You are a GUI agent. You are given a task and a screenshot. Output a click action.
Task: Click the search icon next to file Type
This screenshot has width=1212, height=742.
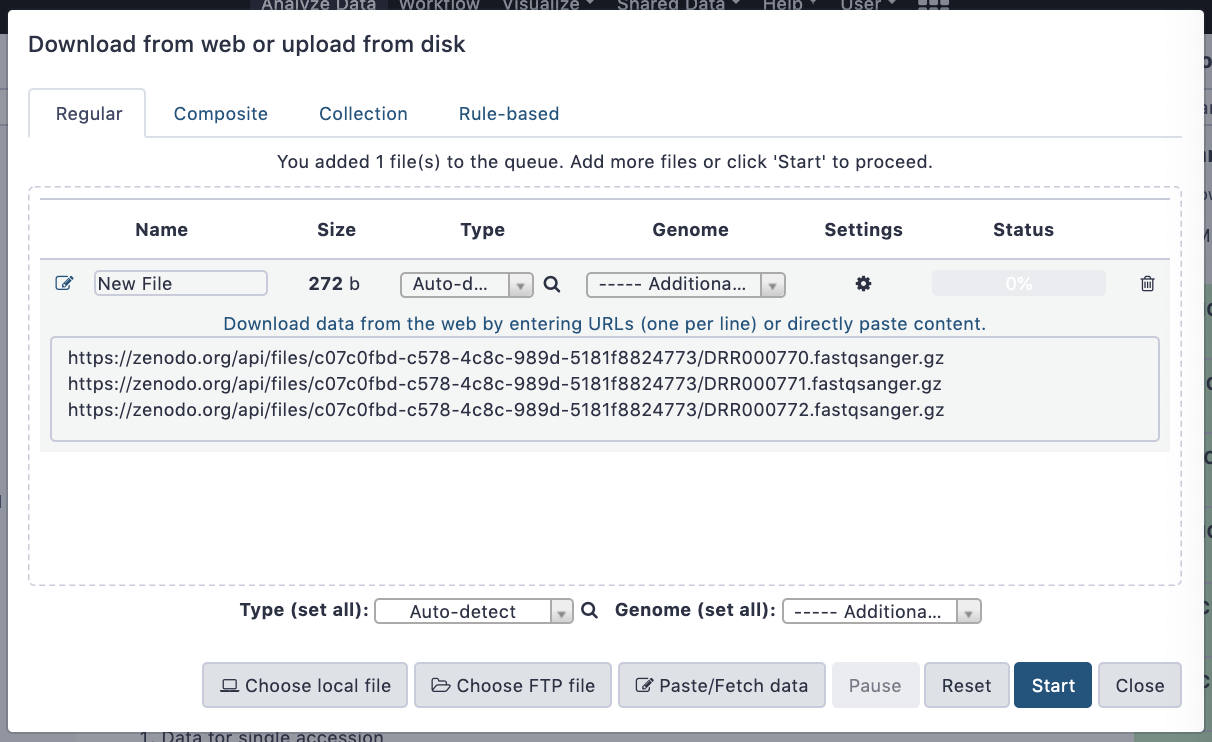point(551,284)
